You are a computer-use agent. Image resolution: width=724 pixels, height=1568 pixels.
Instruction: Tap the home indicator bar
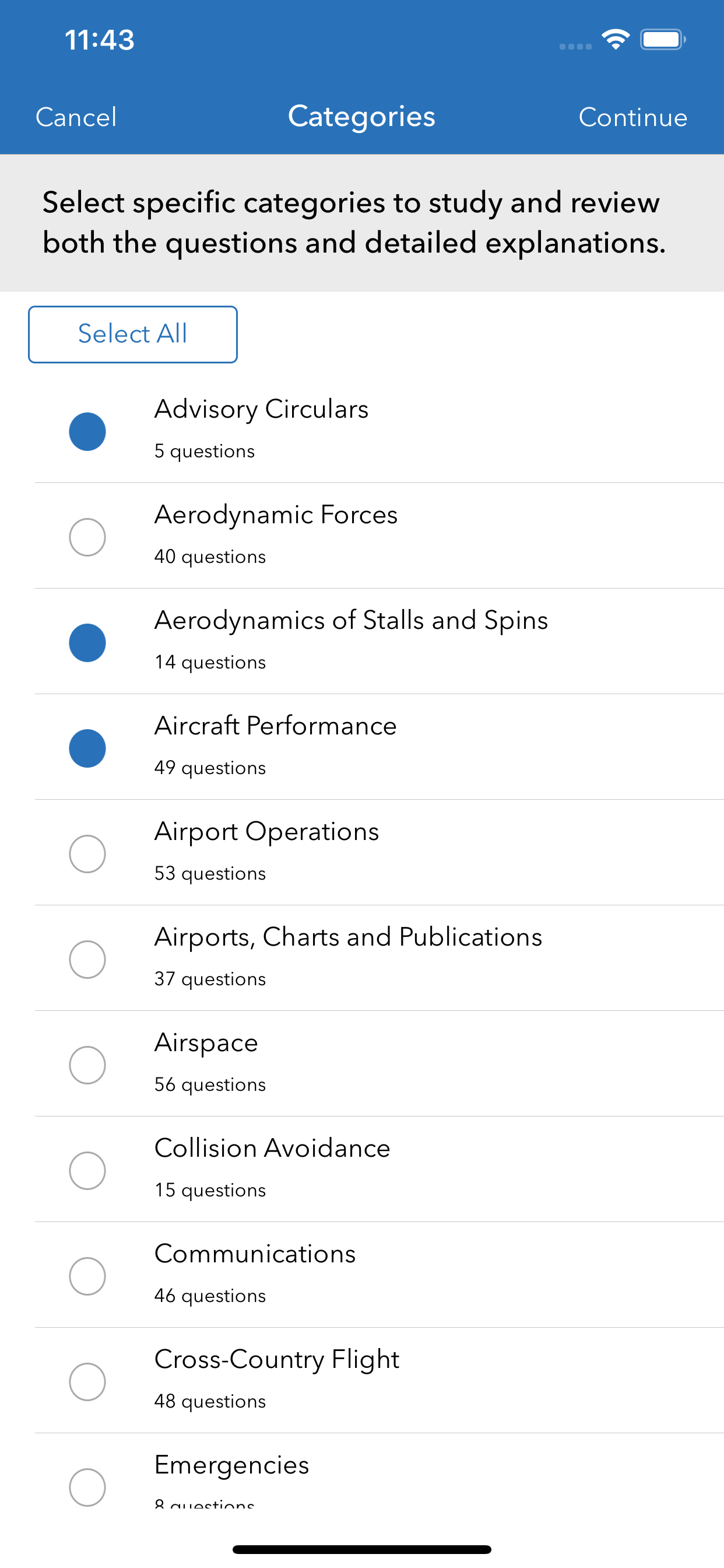[361, 1549]
